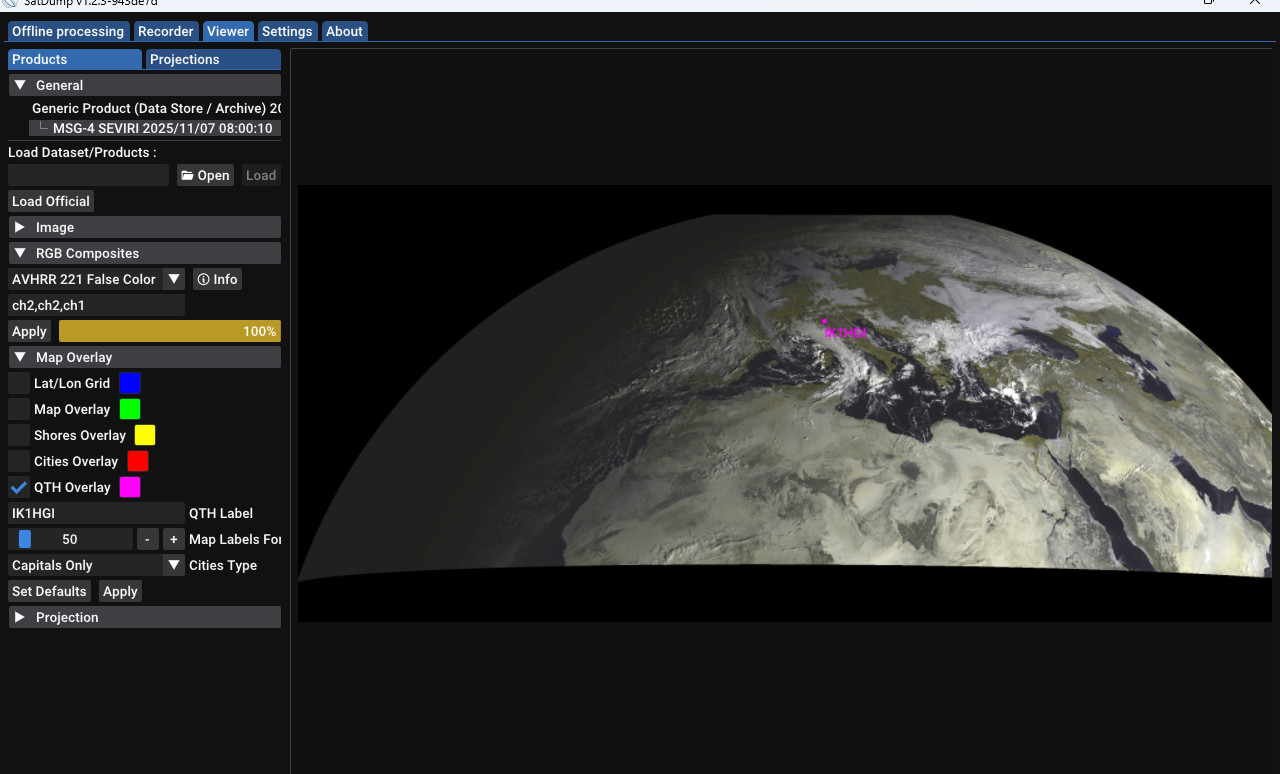This screenshot has height=774, width=1280.
Task: Open the Offline processing tab
Action: 68,31
